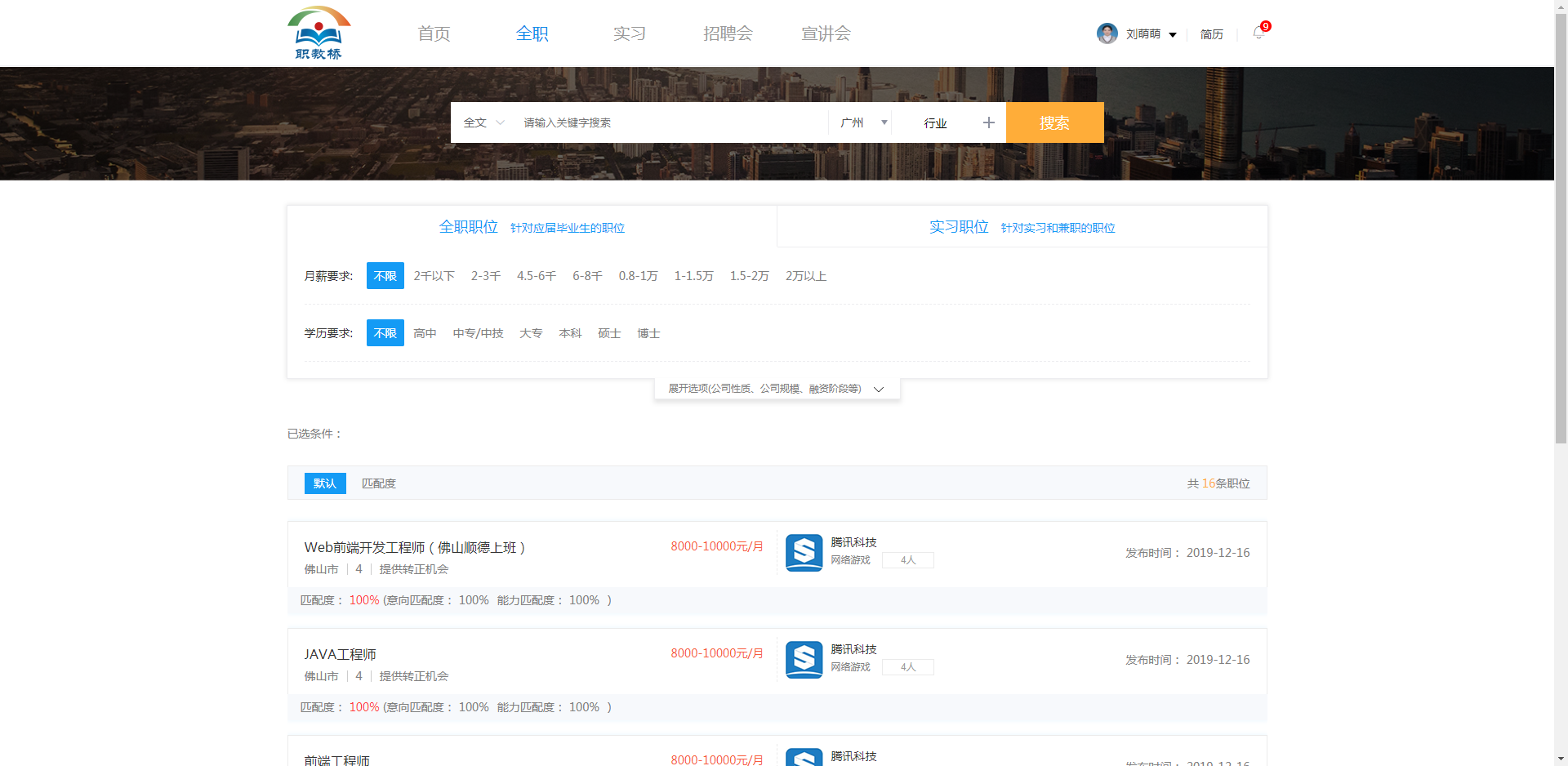Screen dimensions: 1568x766
Task: Open 全职 navigation item
Action: (532, 33)
